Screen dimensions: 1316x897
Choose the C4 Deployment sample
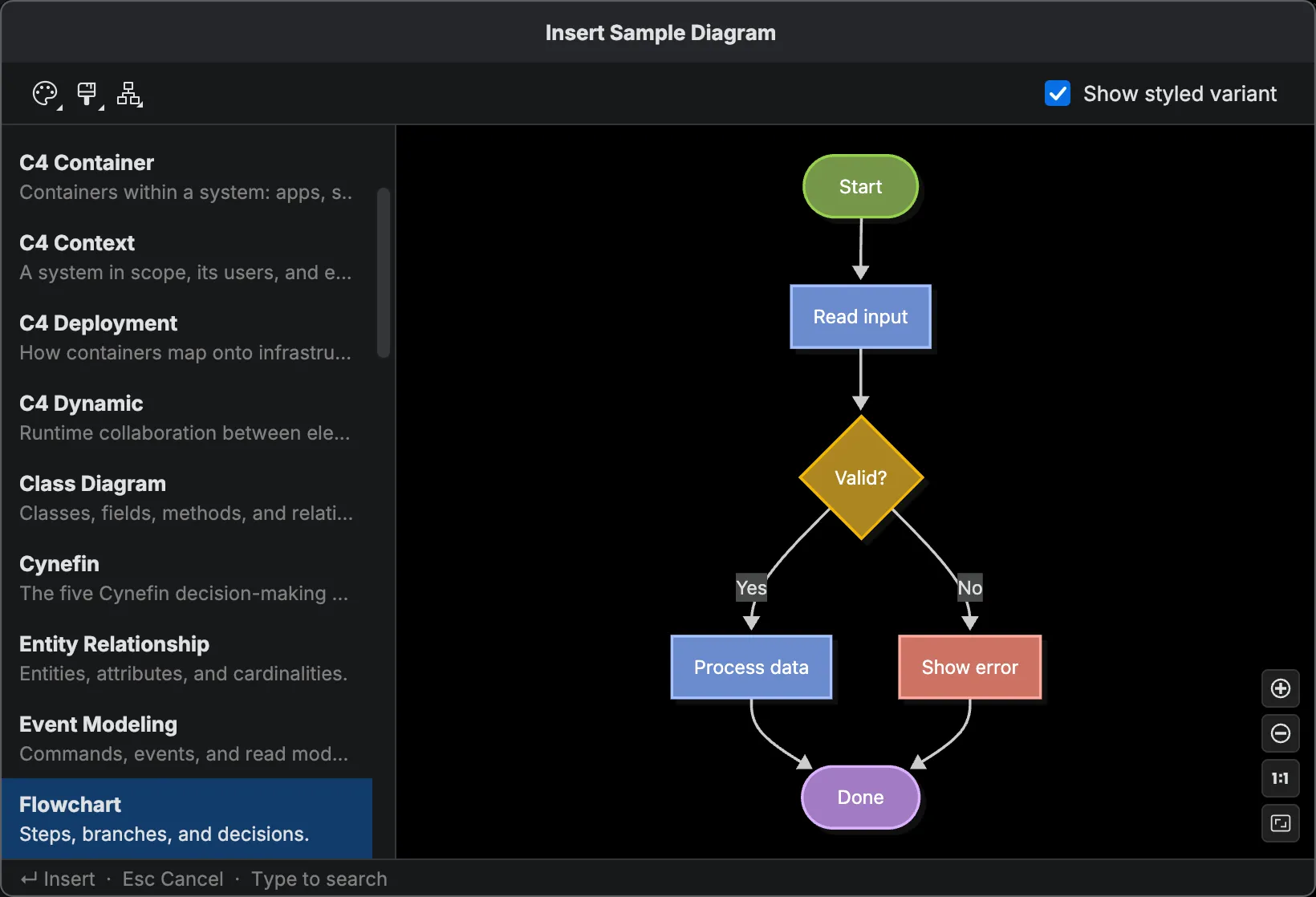tap(187, 338)
